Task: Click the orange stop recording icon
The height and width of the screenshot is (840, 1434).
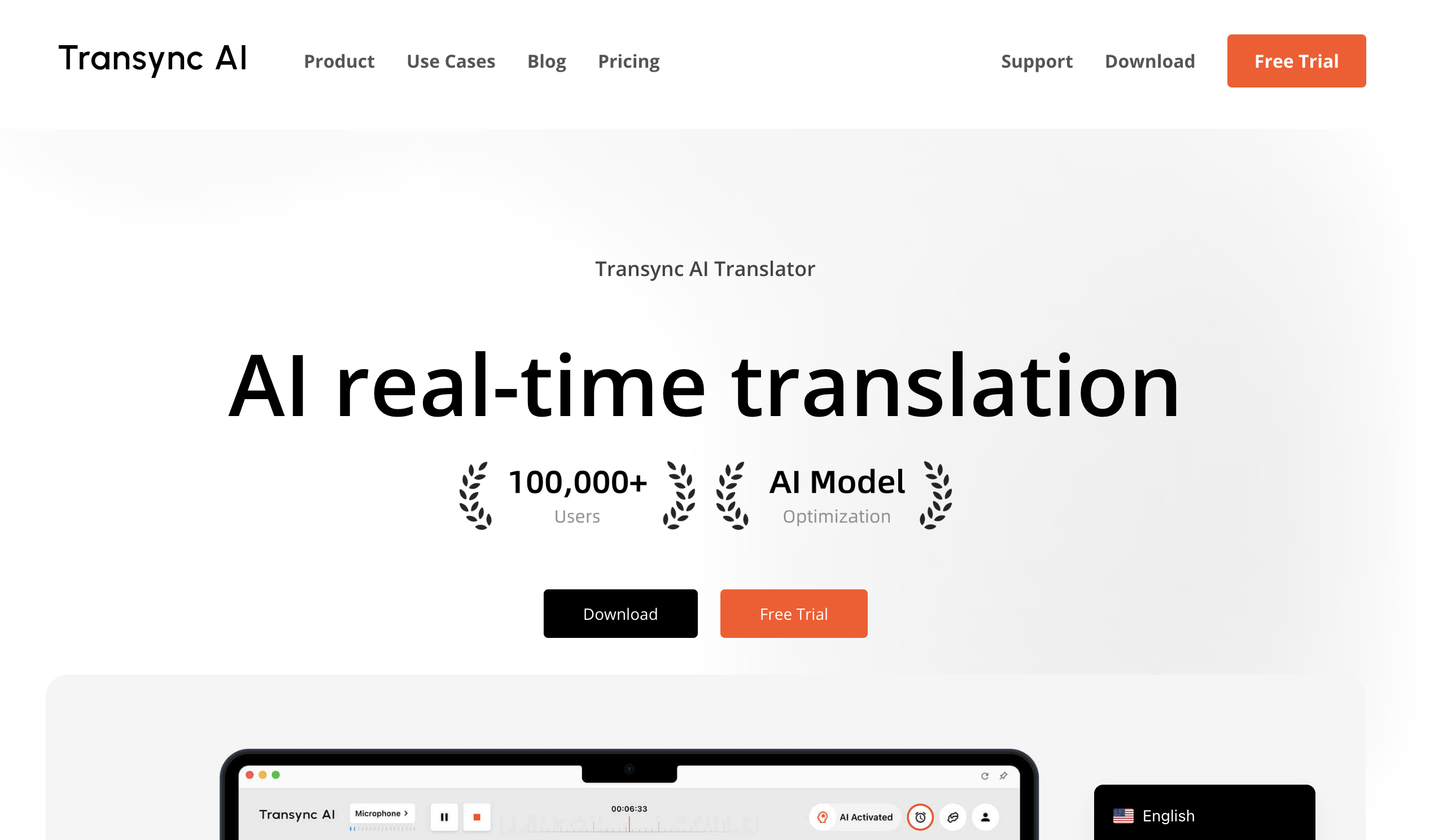Action: (x=478, y=817)
